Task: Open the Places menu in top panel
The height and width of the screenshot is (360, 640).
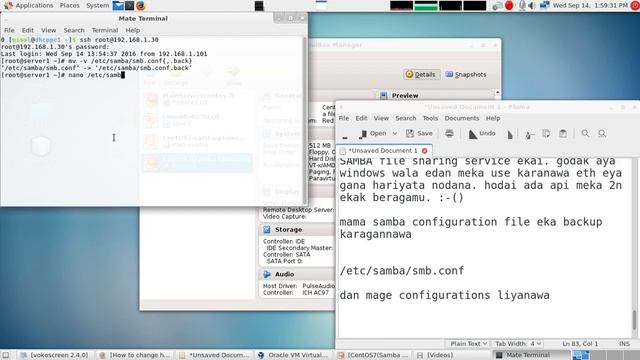Action: 69,5
